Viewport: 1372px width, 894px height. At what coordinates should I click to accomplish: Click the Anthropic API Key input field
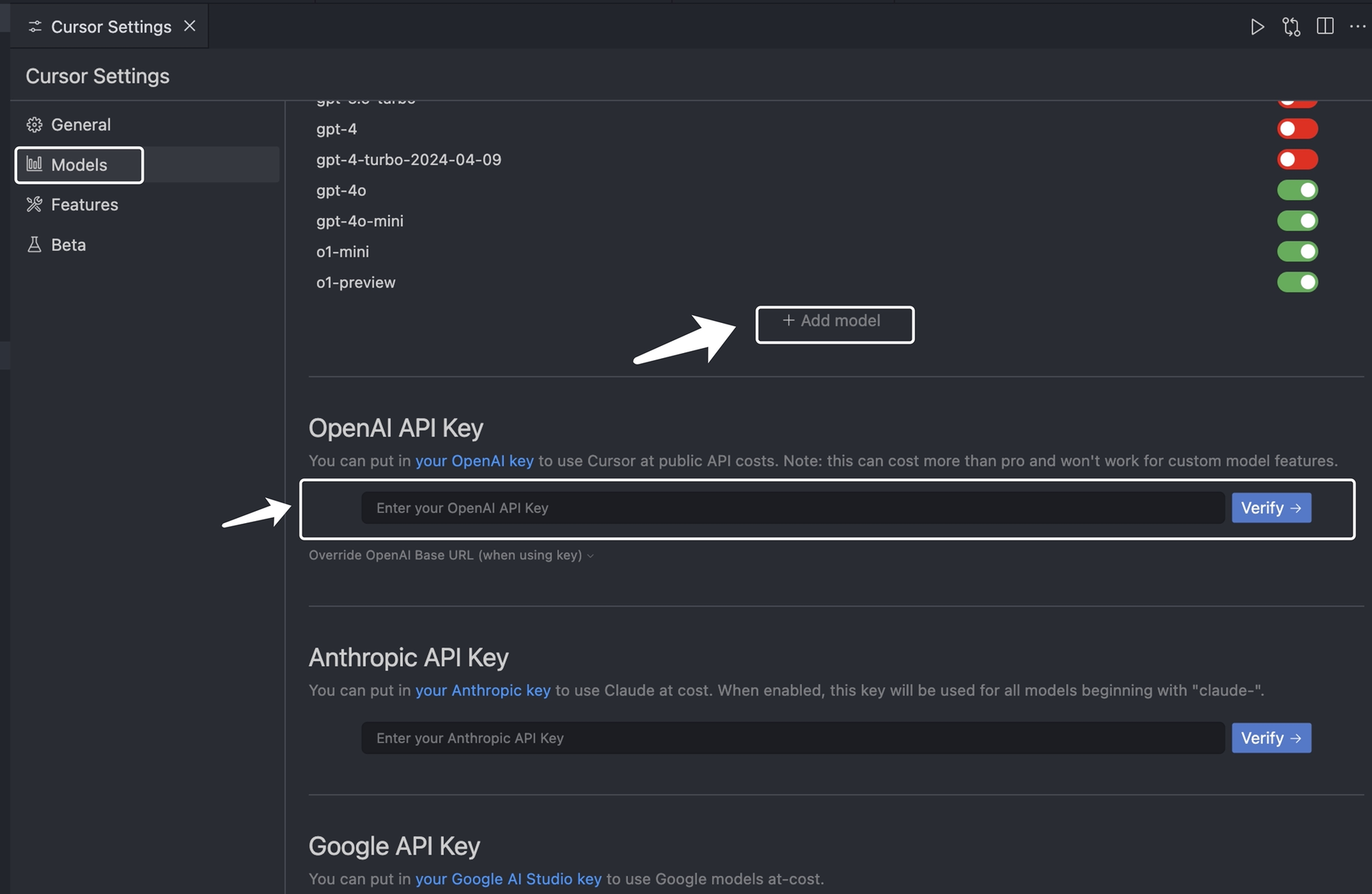tap(792, 738)
